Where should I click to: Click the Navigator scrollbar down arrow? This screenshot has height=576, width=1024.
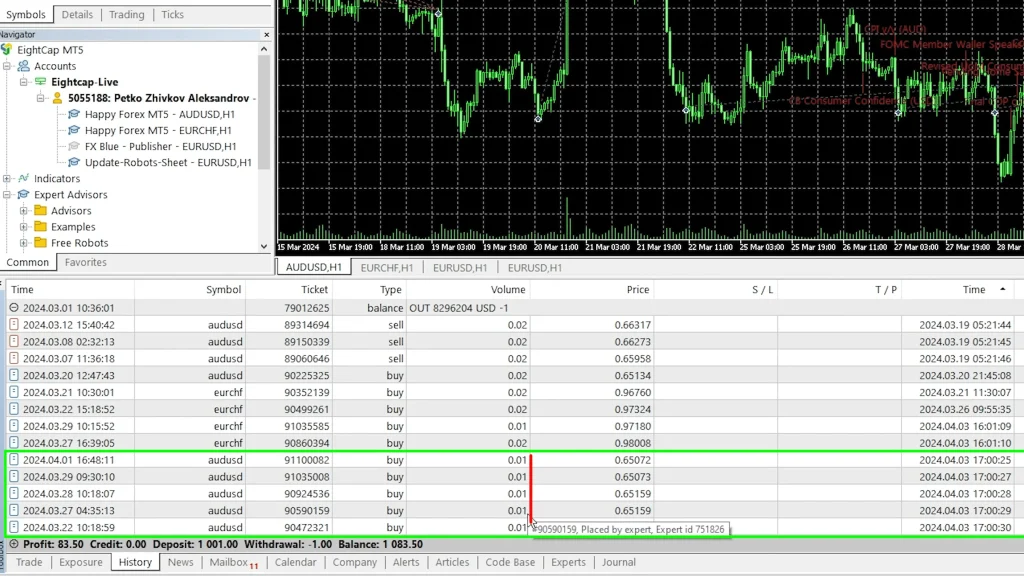(265, 246)
